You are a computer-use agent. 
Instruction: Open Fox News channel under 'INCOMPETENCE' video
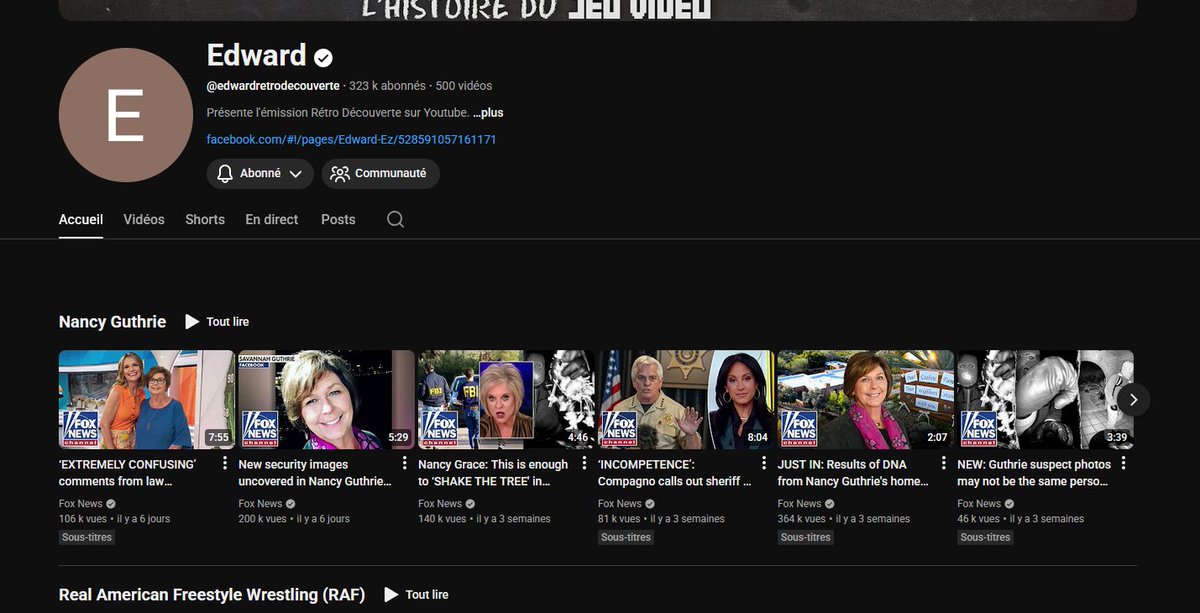(620, 504)
